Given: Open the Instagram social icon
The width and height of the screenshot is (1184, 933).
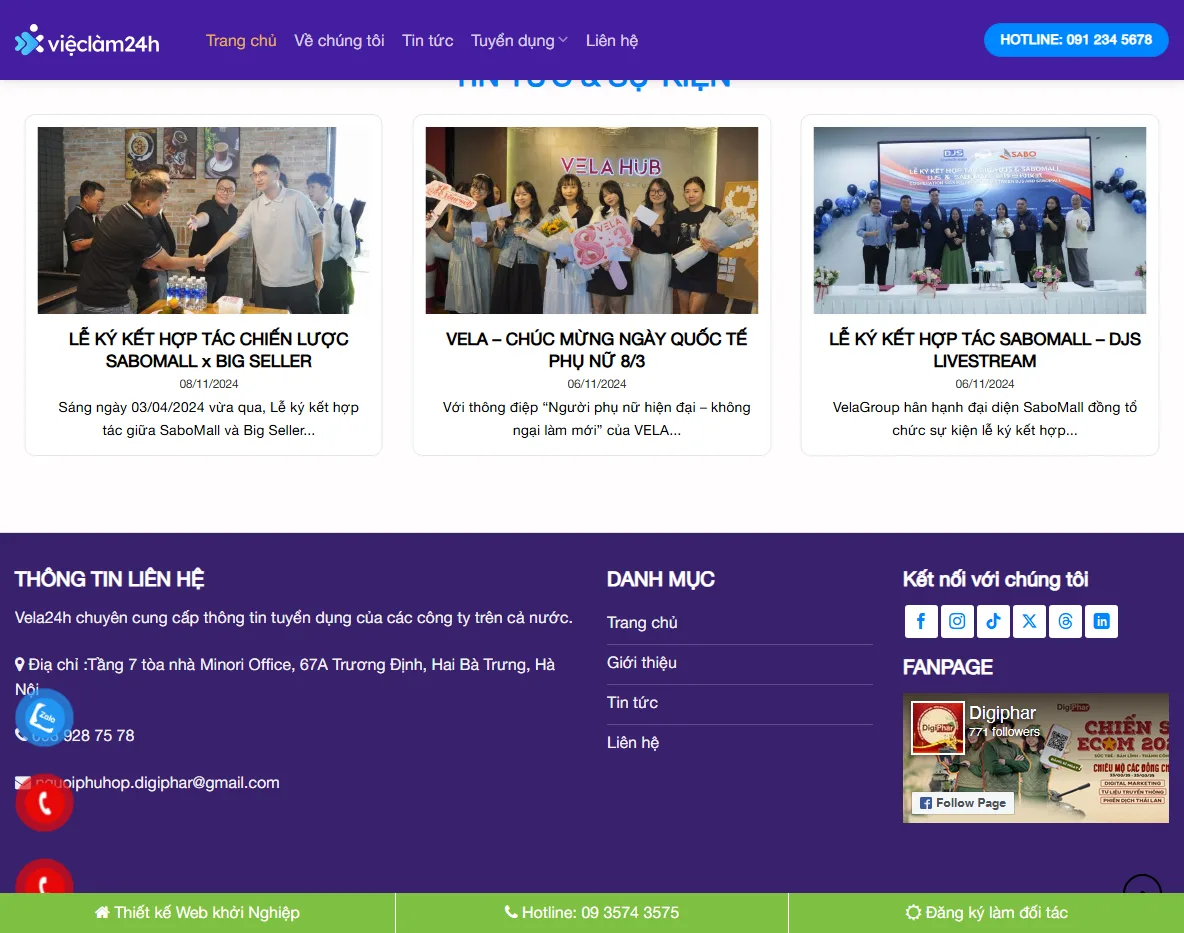Looking at the screenshot, I should [957, 621].
